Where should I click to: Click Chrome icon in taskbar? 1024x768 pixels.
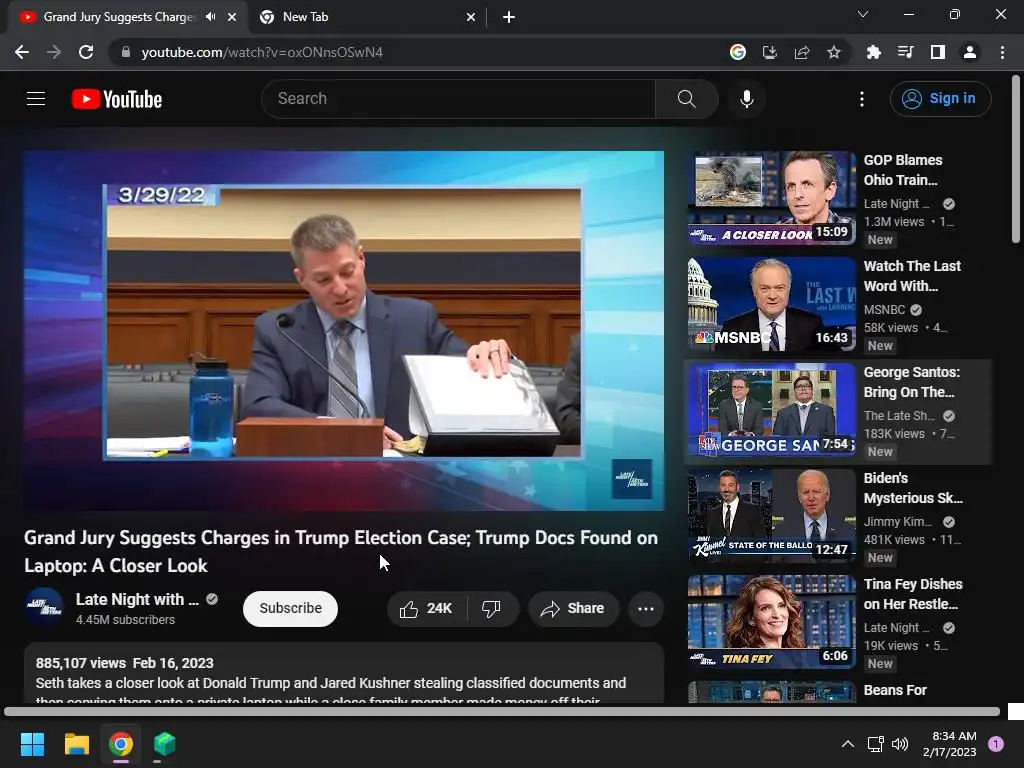[121, 744]
